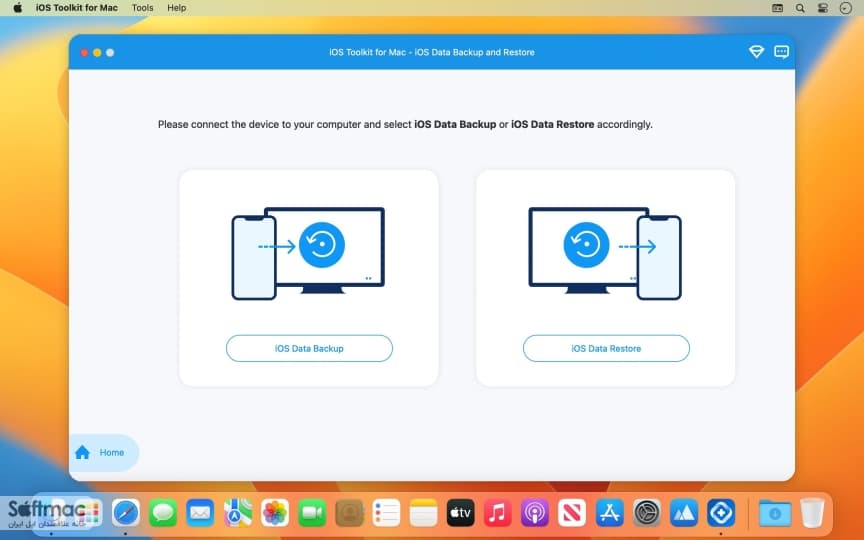Click the diamond premium icon in title bar
The height and width of the screenshot is (540, 864).
click(x=756, y=52)
